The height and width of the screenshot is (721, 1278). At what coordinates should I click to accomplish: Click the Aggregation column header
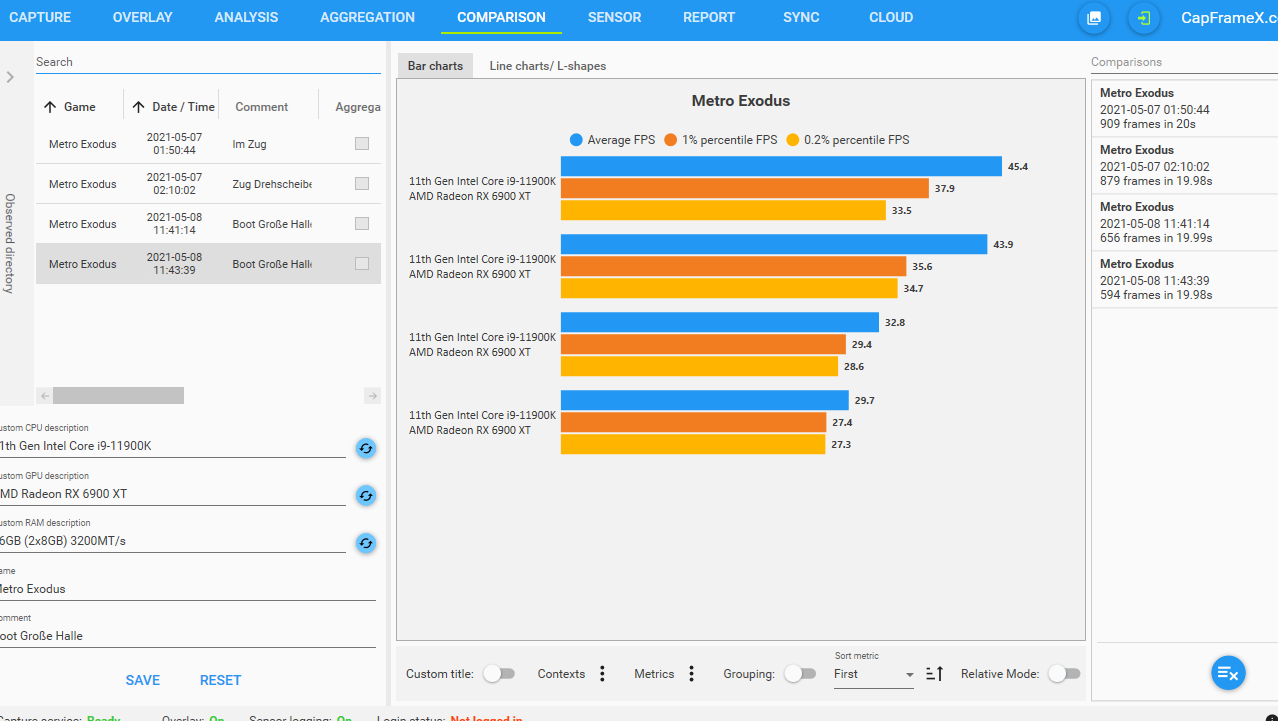pyautogui.click(x=358, y=107)
